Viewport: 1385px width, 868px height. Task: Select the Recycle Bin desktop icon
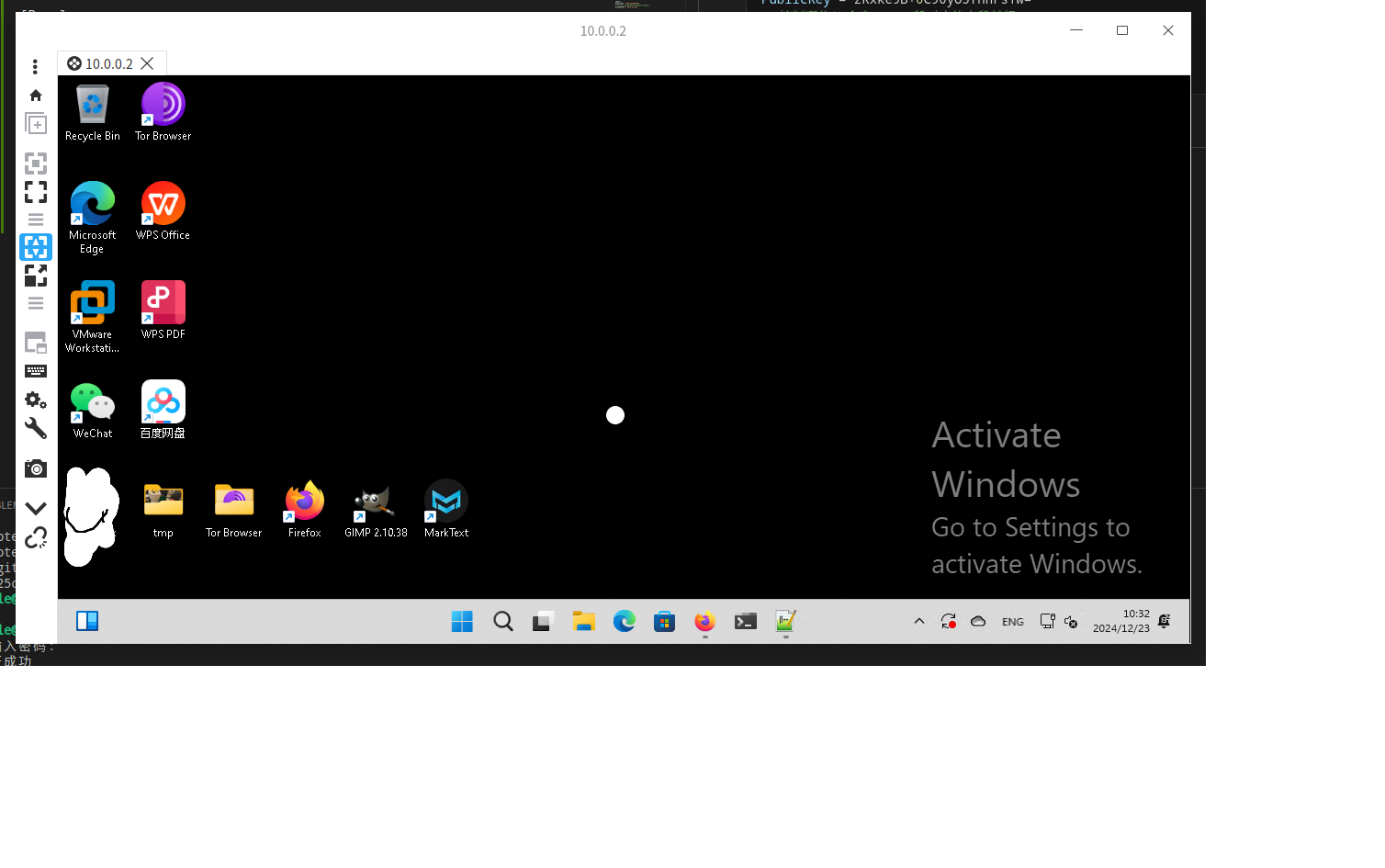[93, 113]
